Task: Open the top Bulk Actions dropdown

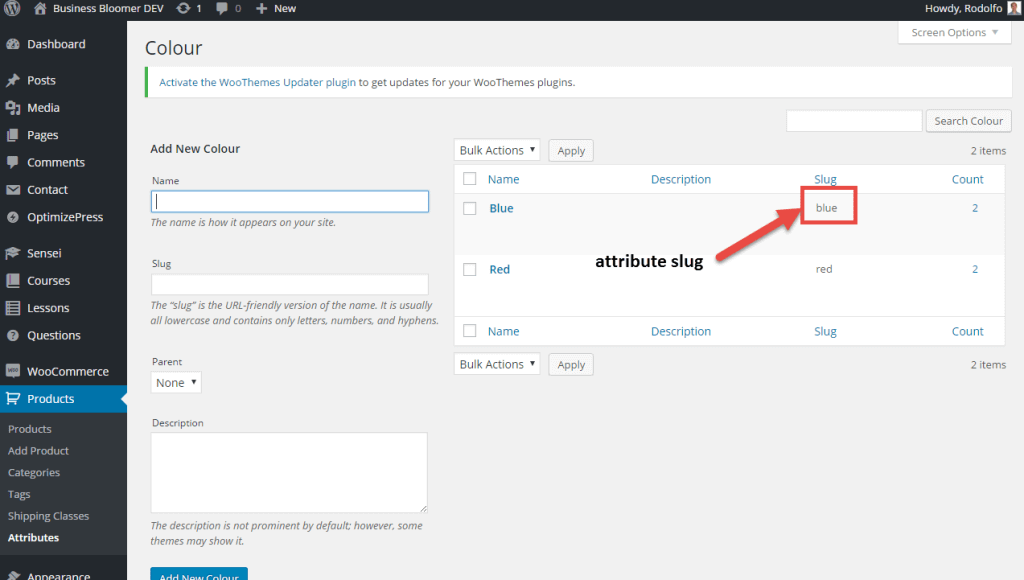Action: (x=497, y=151)
